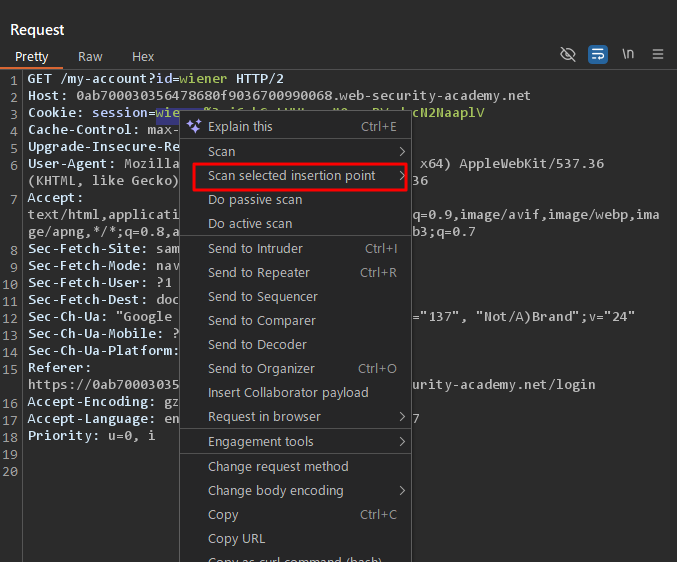This screenshot has width=677, height=562.
Task: Click 'Cookie: session=' header name
Action: point(92,113)
